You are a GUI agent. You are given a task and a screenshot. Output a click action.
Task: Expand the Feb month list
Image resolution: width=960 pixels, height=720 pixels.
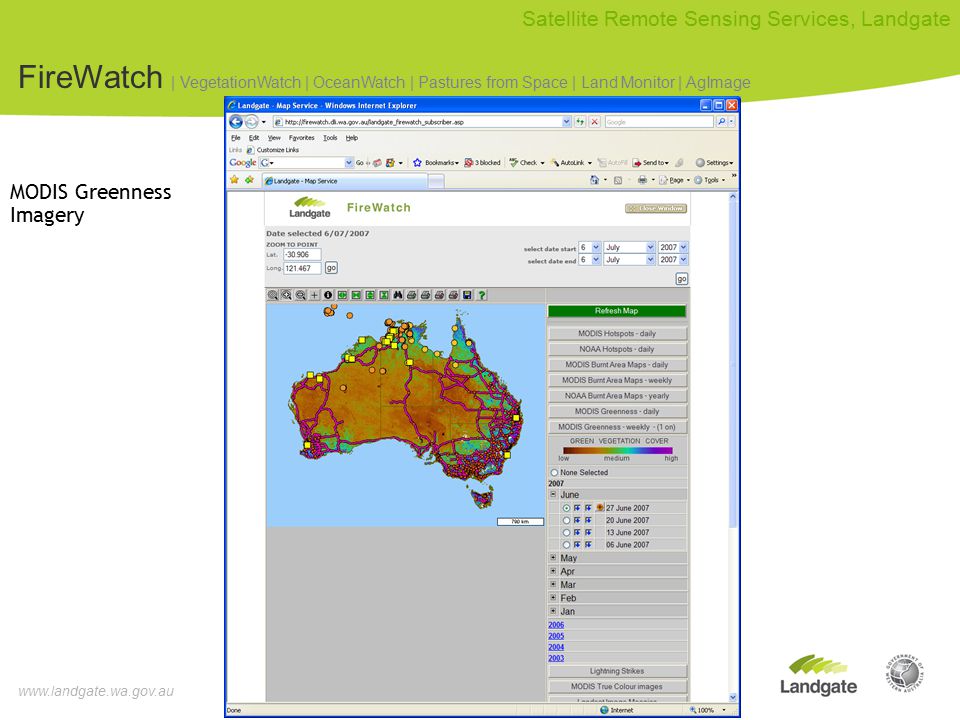[x=553, y=598]
